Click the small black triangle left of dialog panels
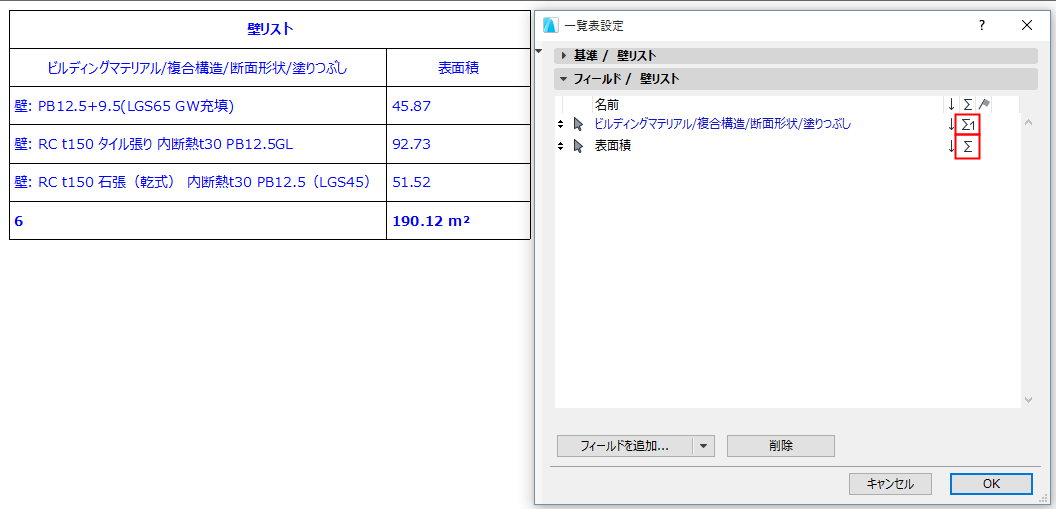Image resolution: width=1056 pixels, height=509 pixels. click(x=538, y=51)
